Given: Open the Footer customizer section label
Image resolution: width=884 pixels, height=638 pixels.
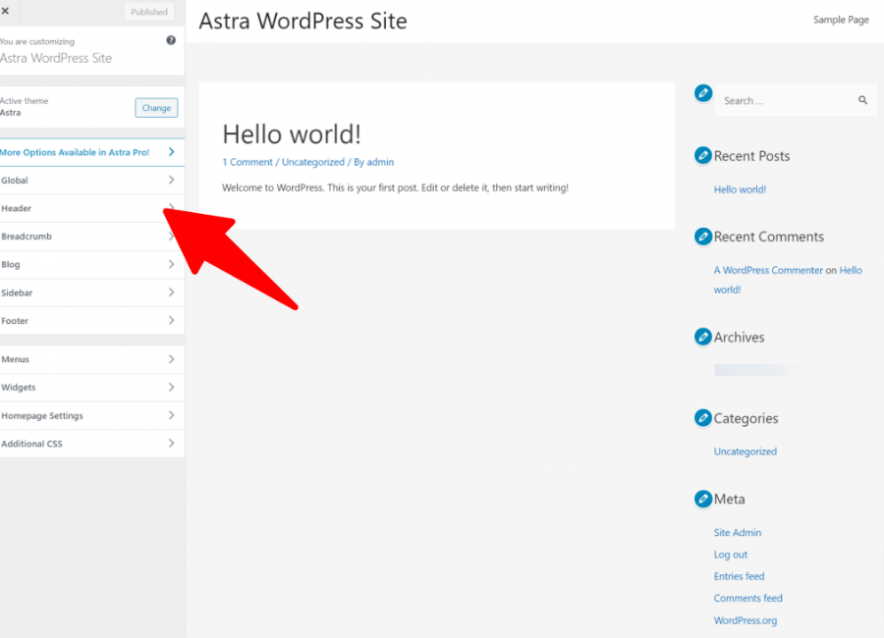Looking at the screenshot, I should [x=15, y=321].
